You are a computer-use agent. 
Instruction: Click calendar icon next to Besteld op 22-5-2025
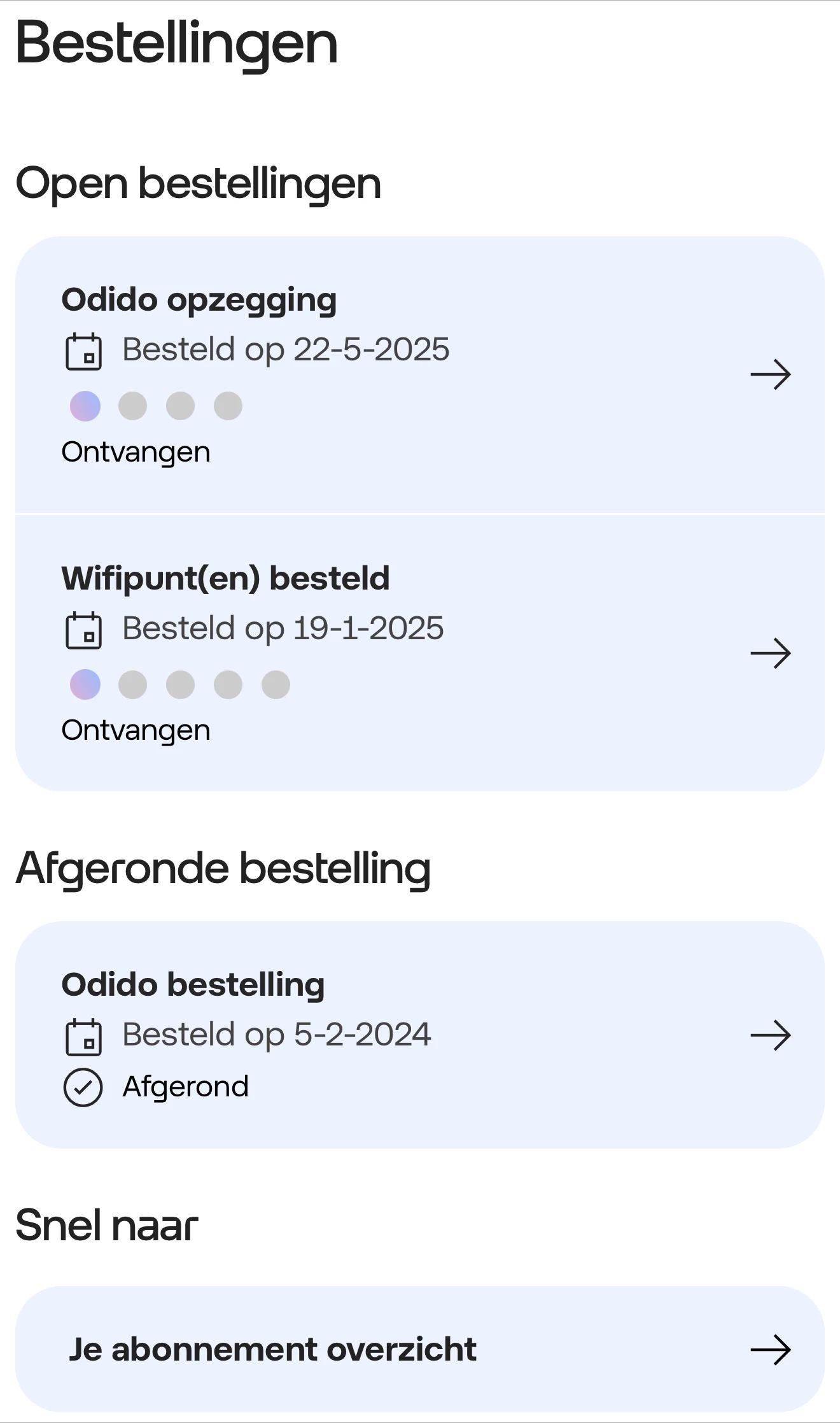83,351
